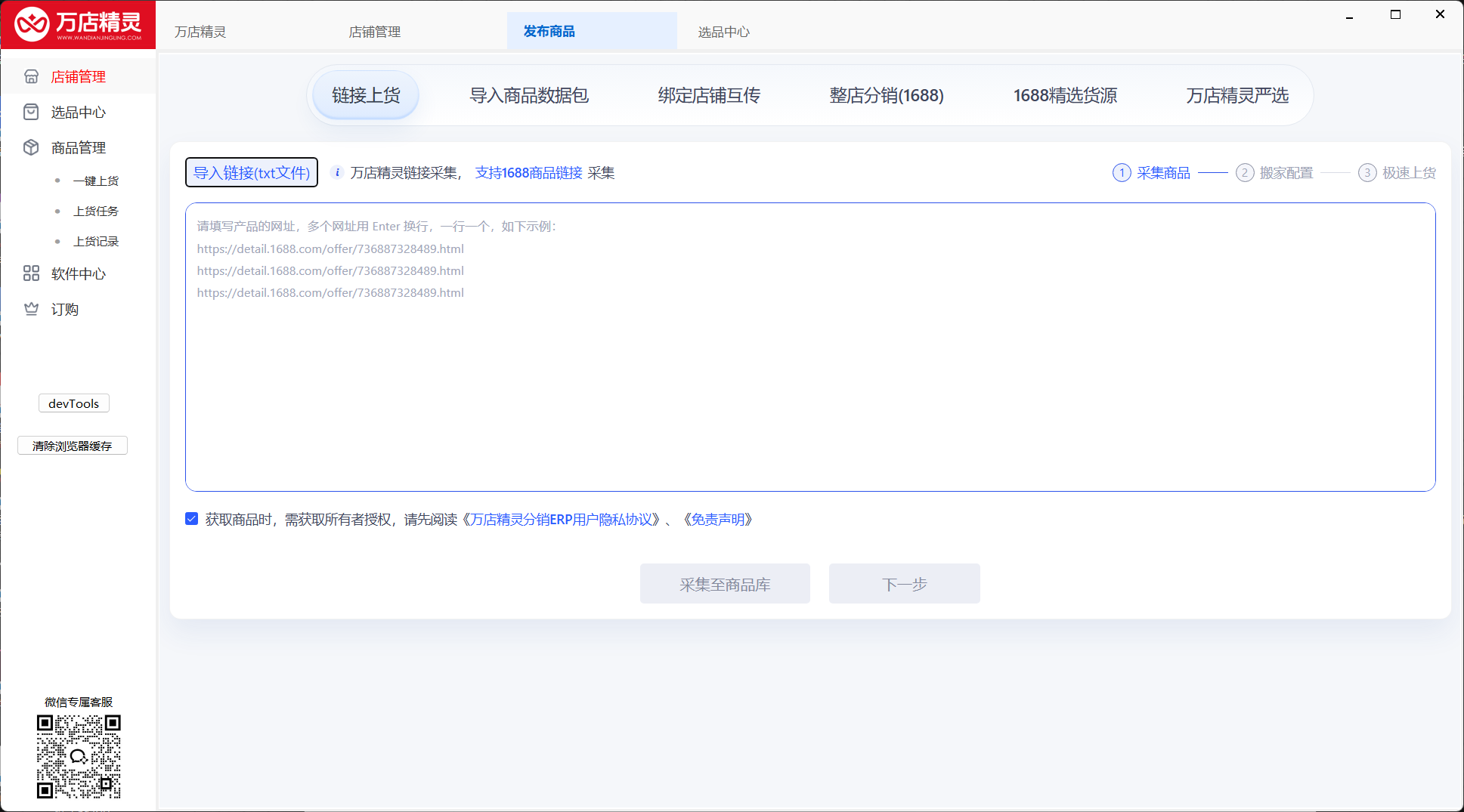This screenshot has width=1464, height=812.
Task: Click the devTools button
Action: pyautogui.click(x=74, y=403)
